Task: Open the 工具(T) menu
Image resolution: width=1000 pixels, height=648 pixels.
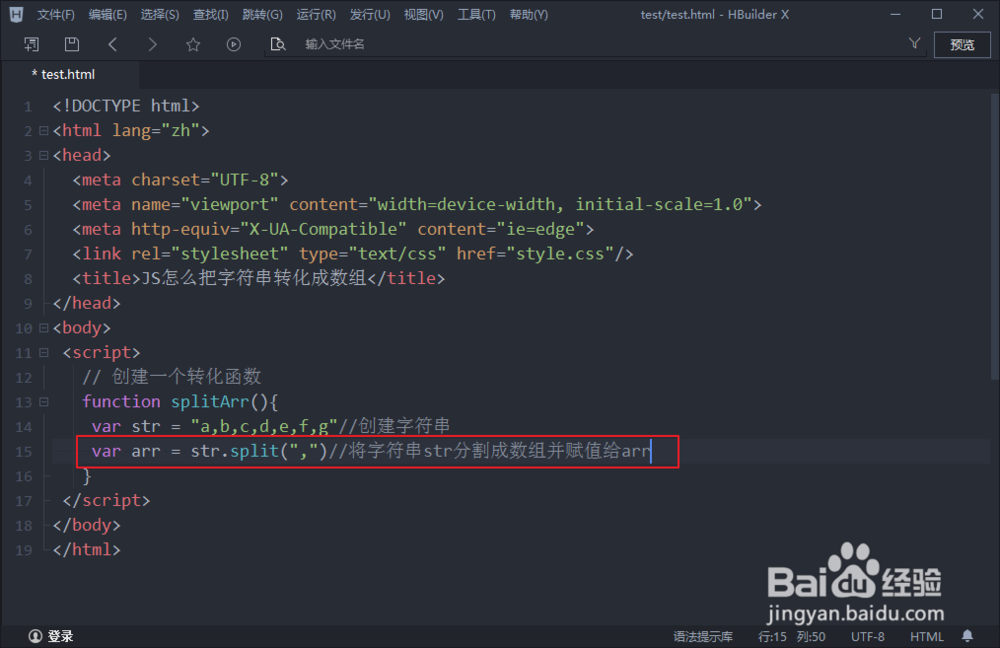Action: [x=476, y=14]
